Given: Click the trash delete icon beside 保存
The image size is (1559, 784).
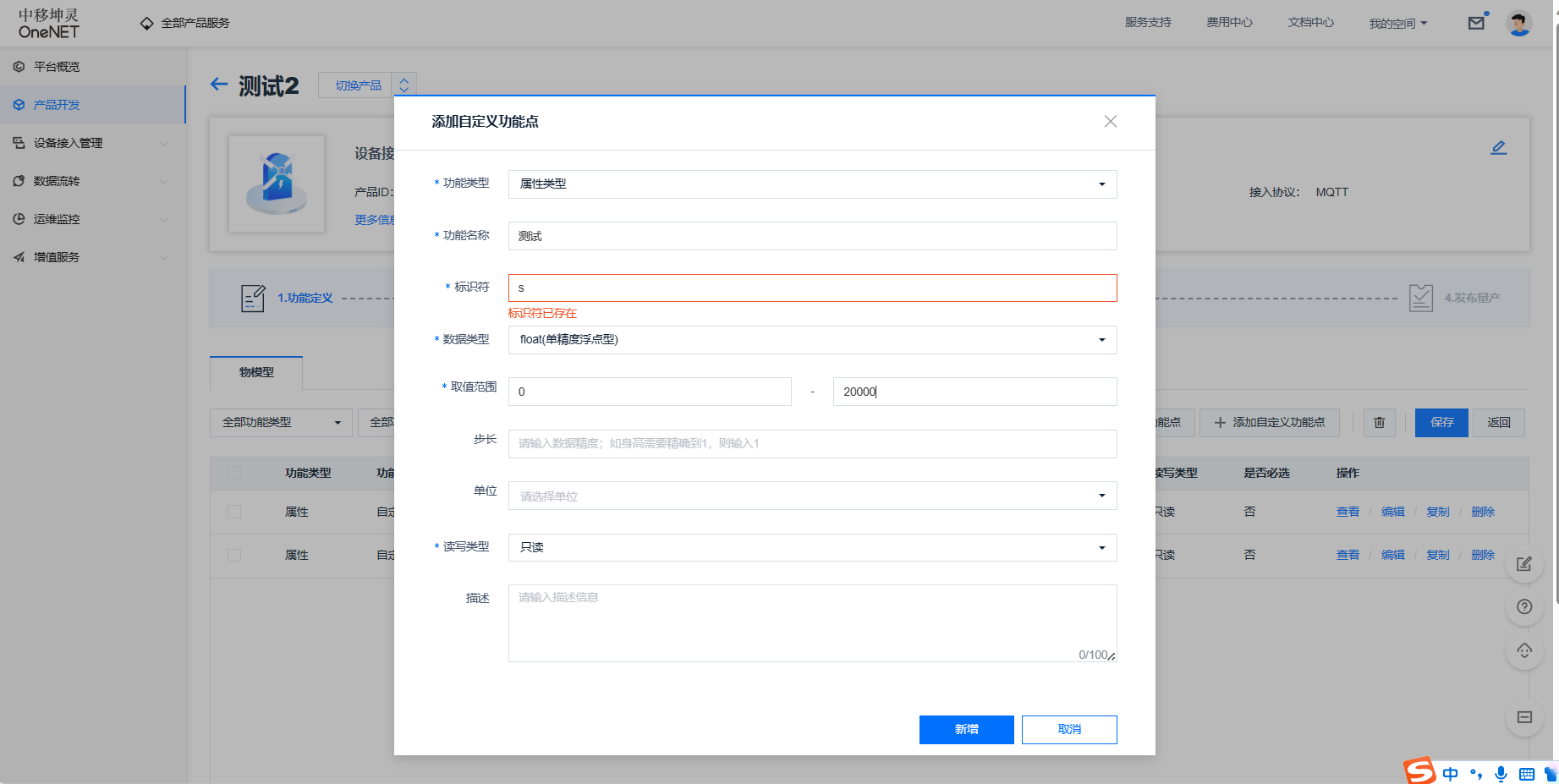Looking at the screenshot, I should tap(1379, 422).
